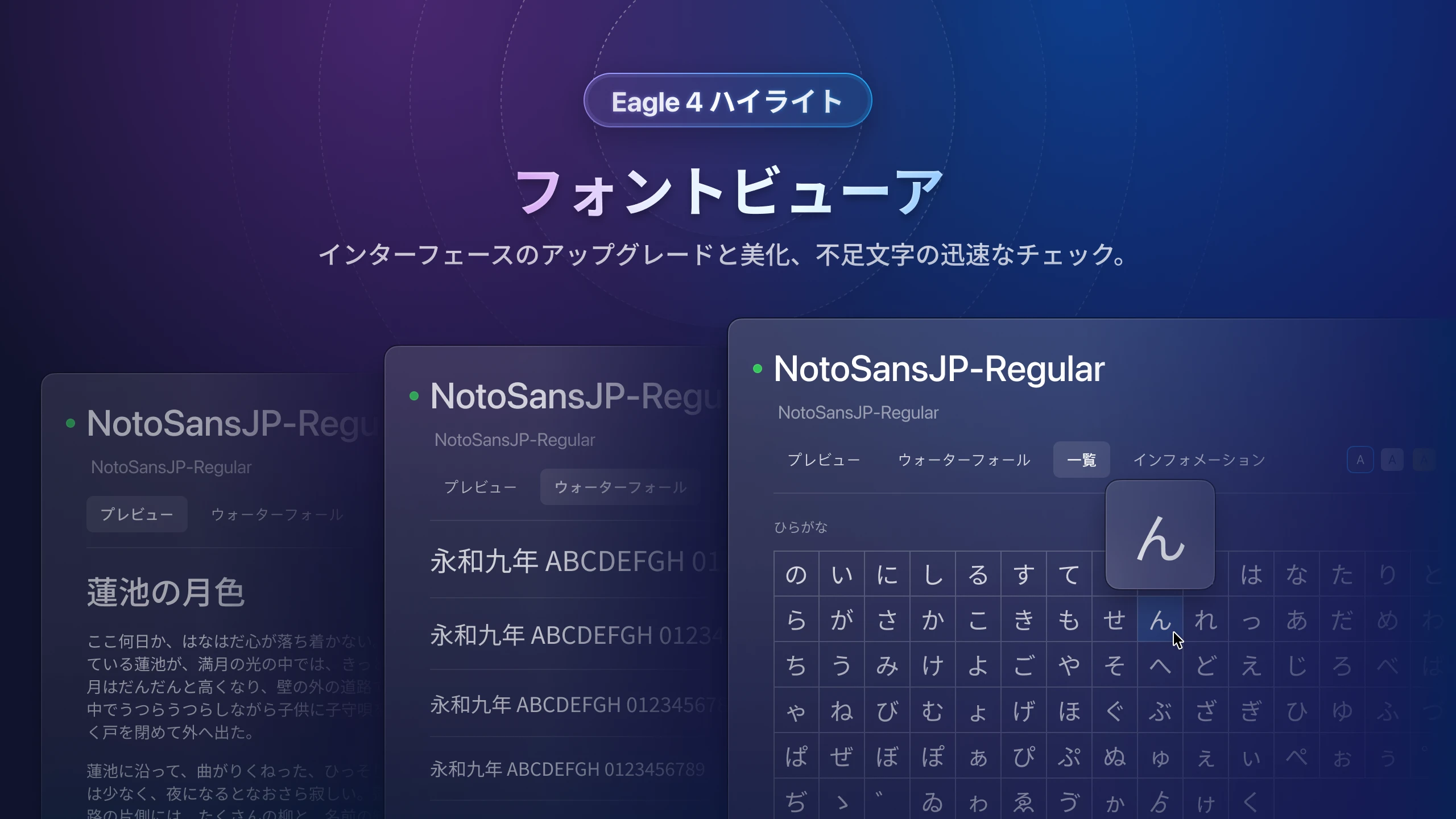The width and height of the screenshot is (1456, 819).
Task: Select the の glyph cell
Action: tap(796, 574)
